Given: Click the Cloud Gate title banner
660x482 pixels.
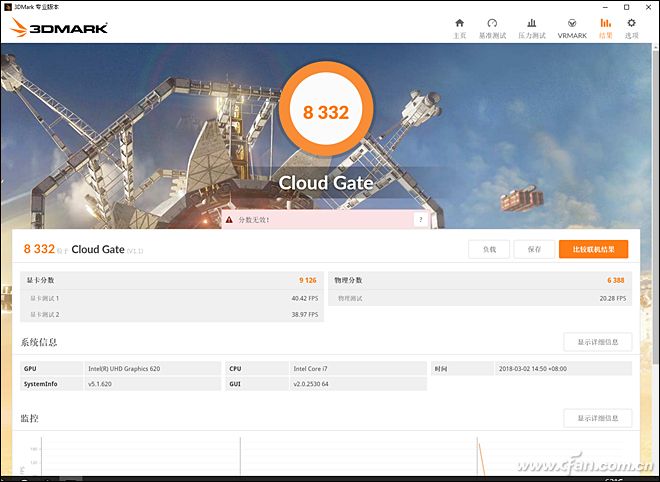Looking at the screenshot, I should [326, 183].
